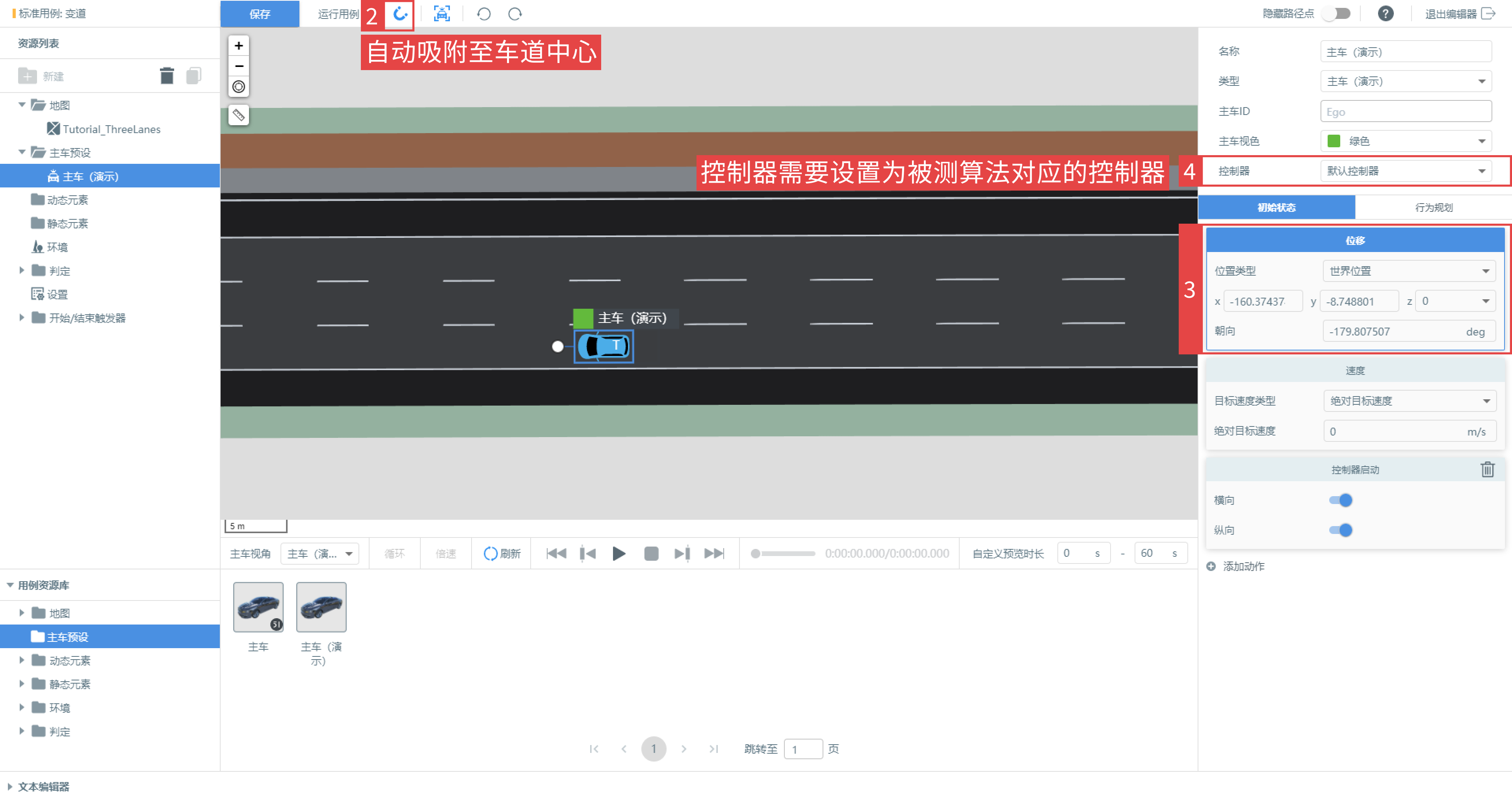Open the 环境 item in resource list
The image size is (1512, 797).
(x=50, y=247)
